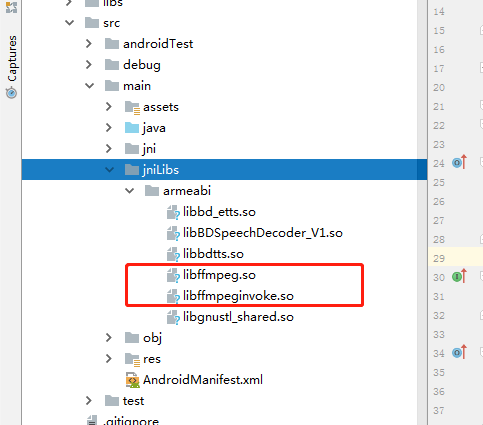
Task: Expand the debug folder
Action: 89,65
